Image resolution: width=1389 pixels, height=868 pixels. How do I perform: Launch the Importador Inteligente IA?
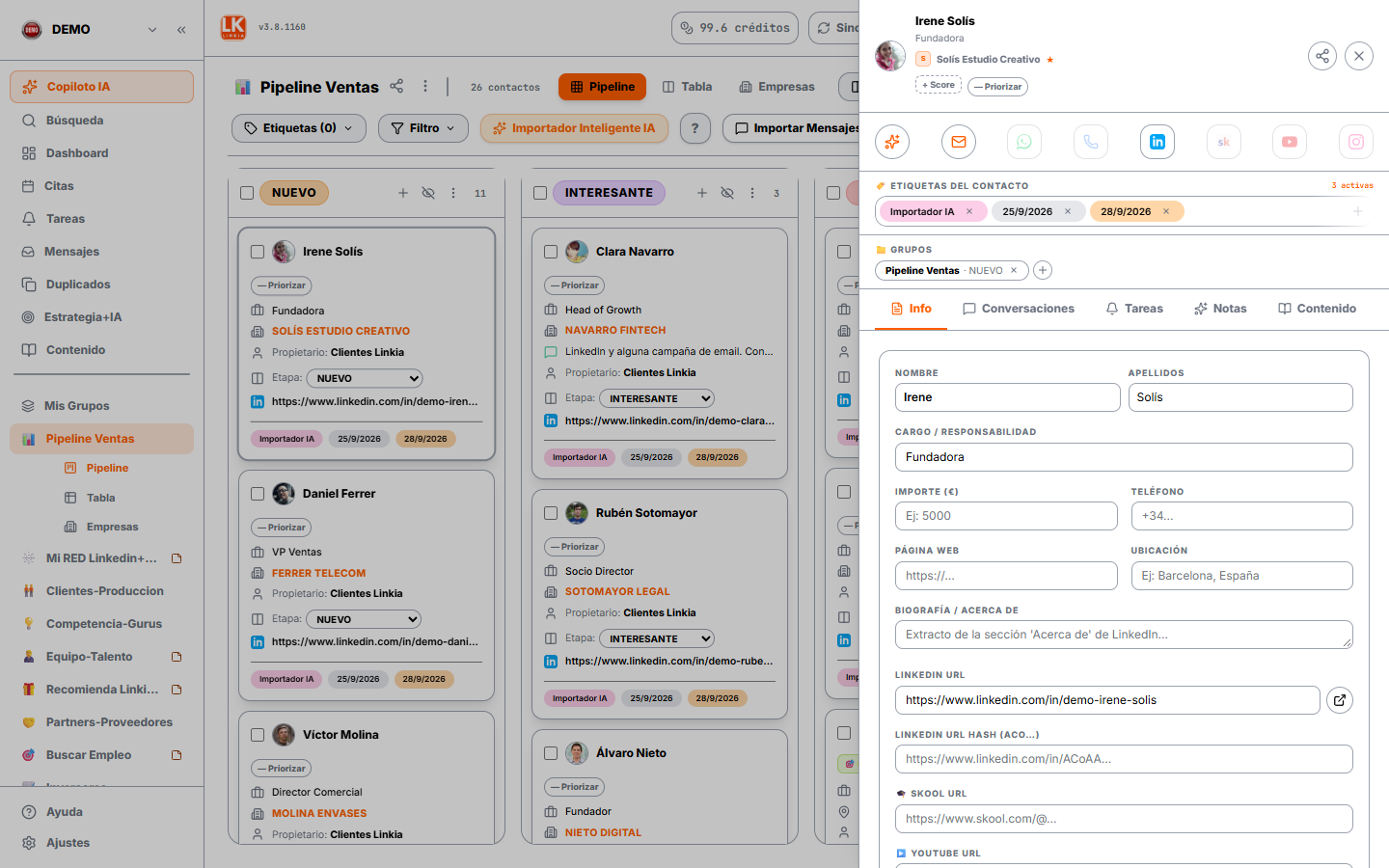[x=574, y=128]
